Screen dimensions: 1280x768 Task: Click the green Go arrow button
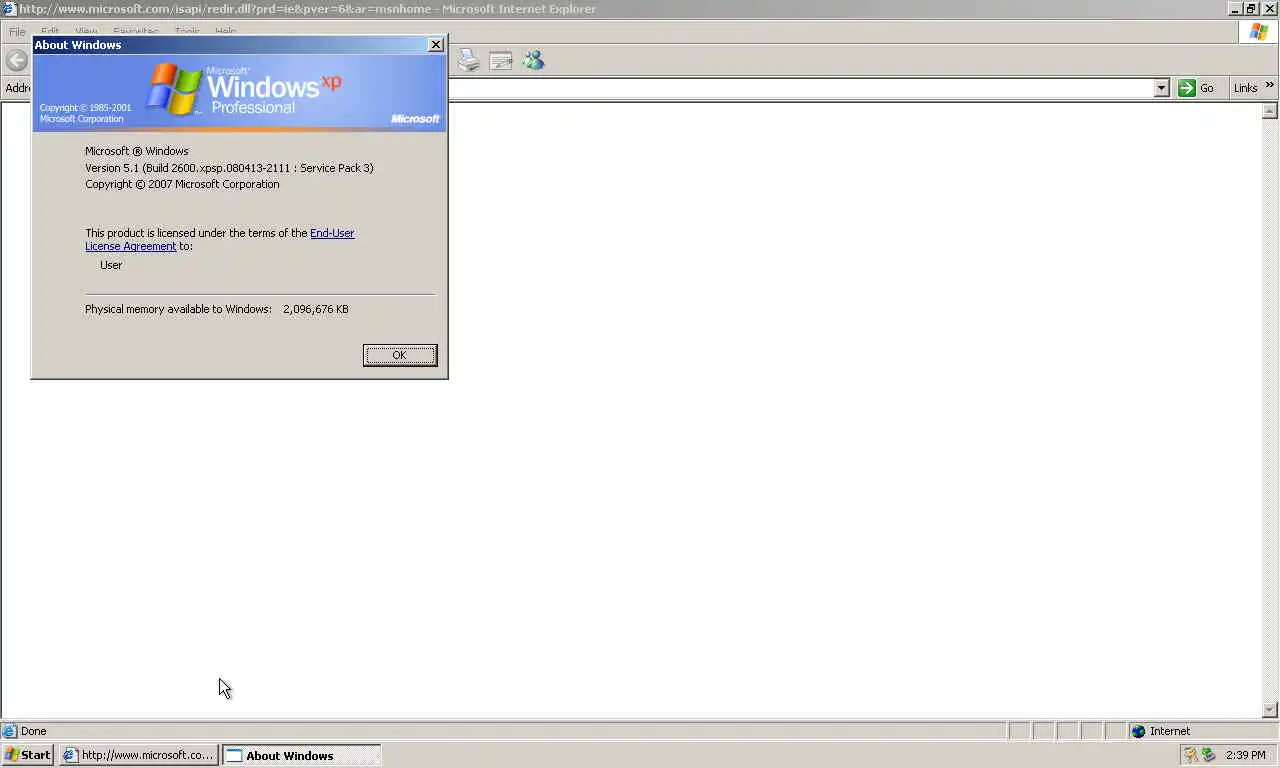pos(1187,88)
